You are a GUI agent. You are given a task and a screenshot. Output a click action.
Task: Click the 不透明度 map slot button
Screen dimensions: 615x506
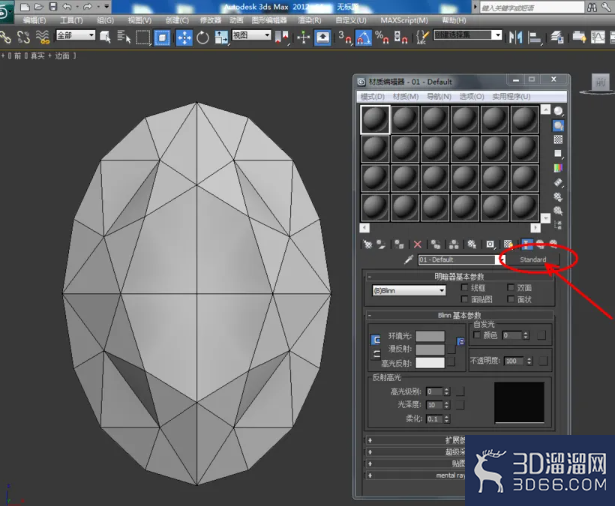click(543, 361)
